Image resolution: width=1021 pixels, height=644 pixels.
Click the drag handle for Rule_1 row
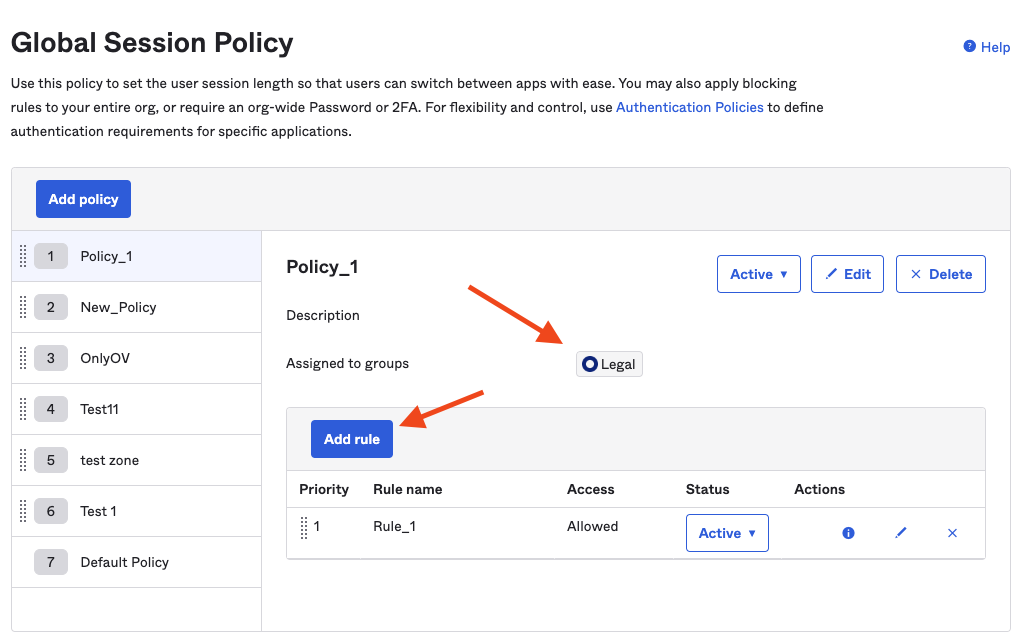pyautogui.click(x=304, y=527)
